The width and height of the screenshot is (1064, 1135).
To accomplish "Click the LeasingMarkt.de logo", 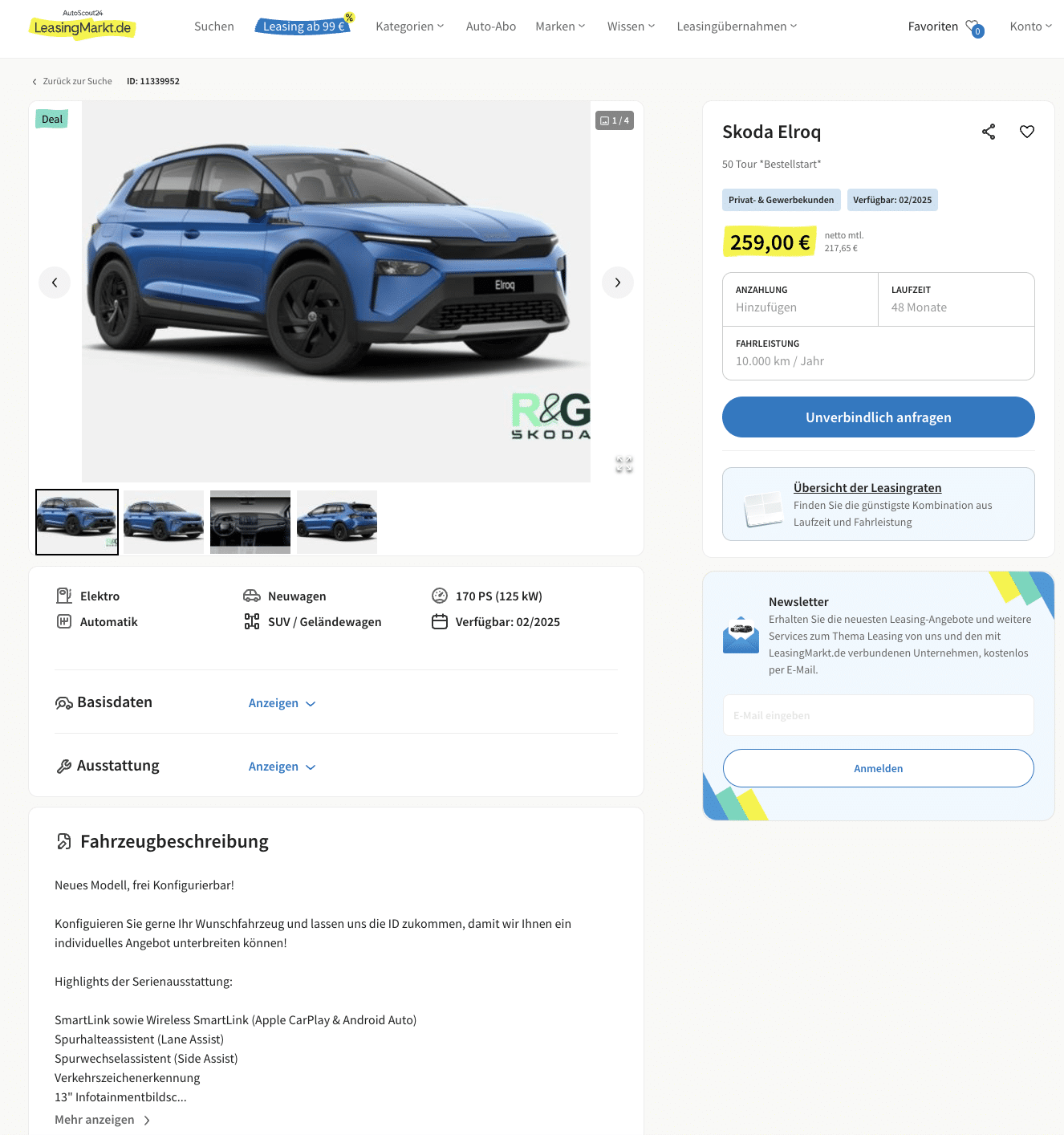I will coord(83,25).
